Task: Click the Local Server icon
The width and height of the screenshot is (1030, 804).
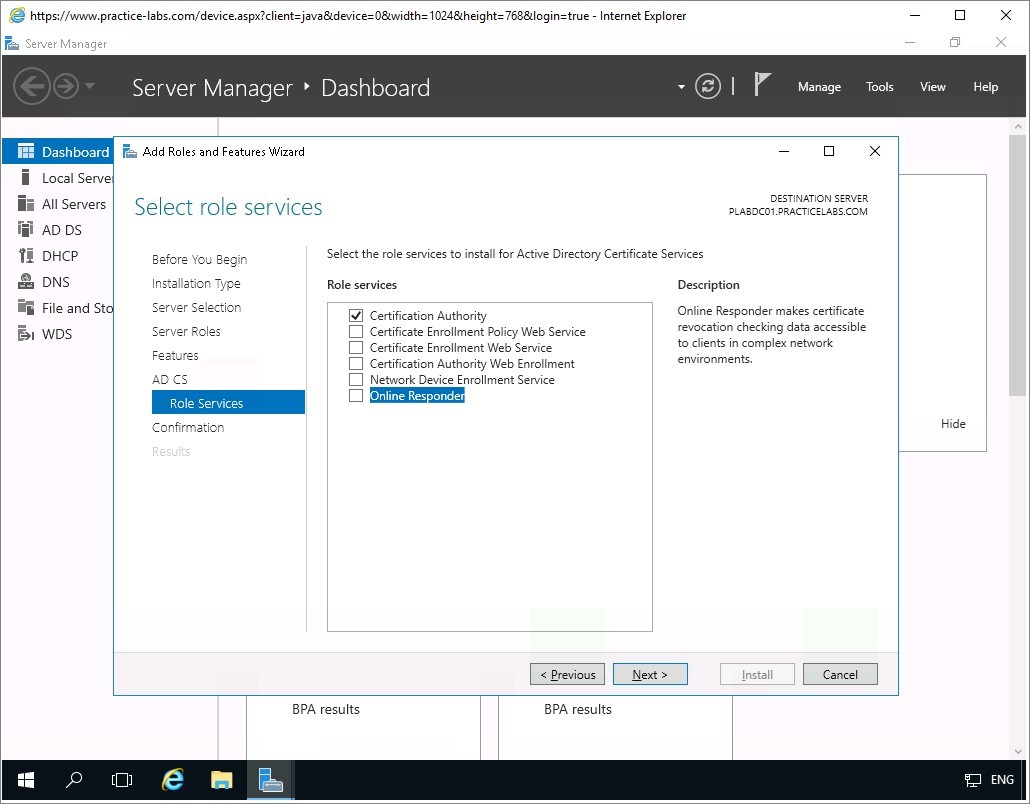Action: tap(26, 177)
